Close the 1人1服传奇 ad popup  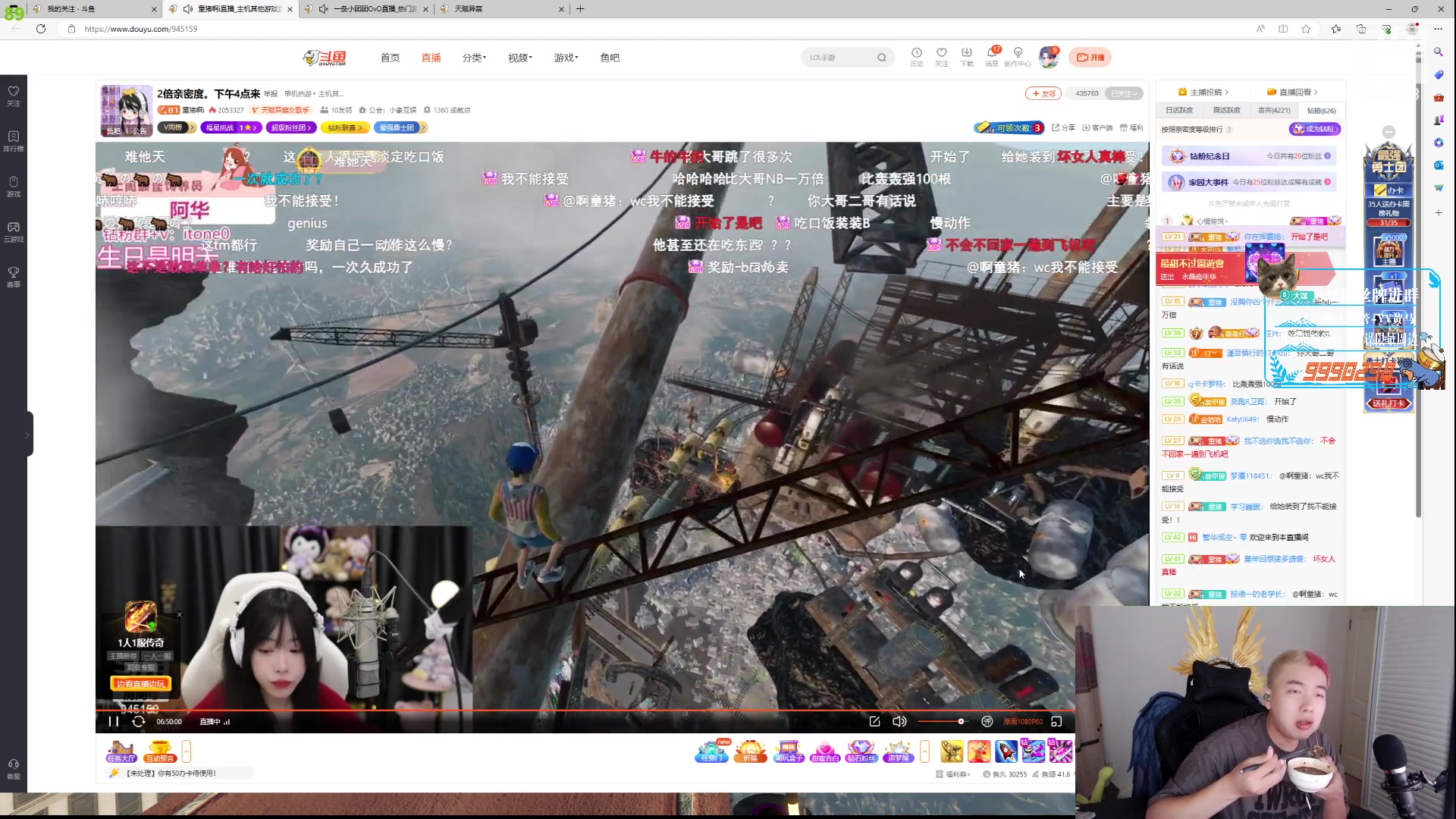180,614
